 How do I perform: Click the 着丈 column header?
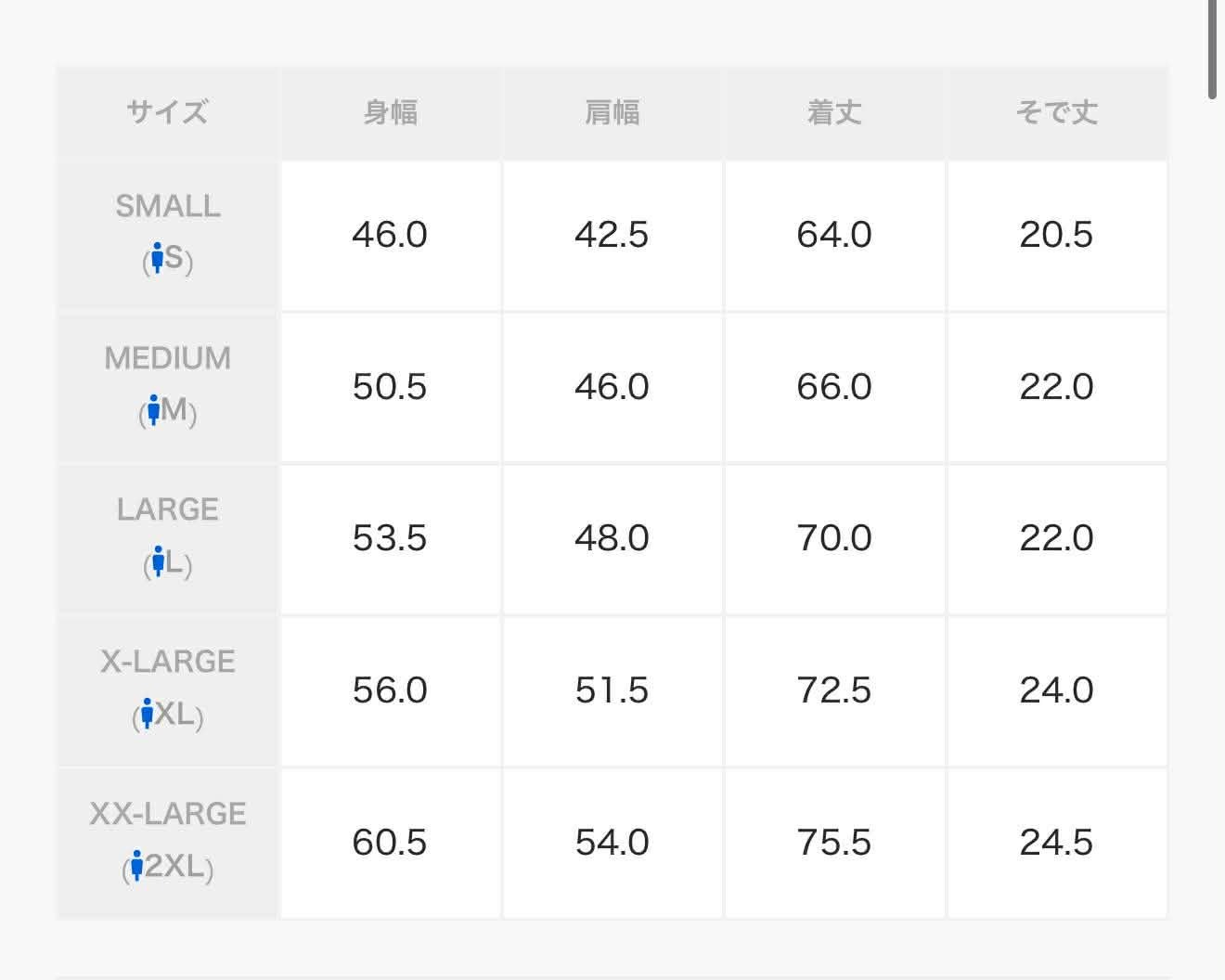(834, 113)
